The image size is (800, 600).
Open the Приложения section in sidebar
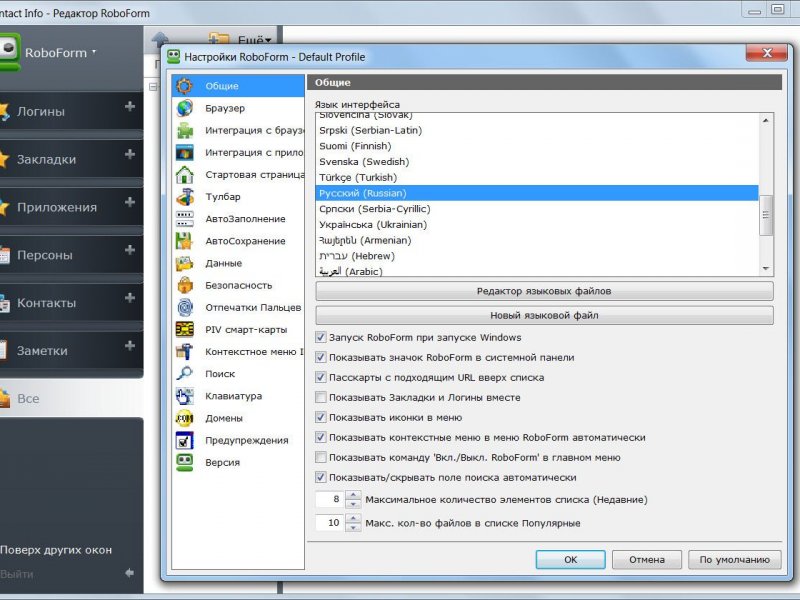71,207
